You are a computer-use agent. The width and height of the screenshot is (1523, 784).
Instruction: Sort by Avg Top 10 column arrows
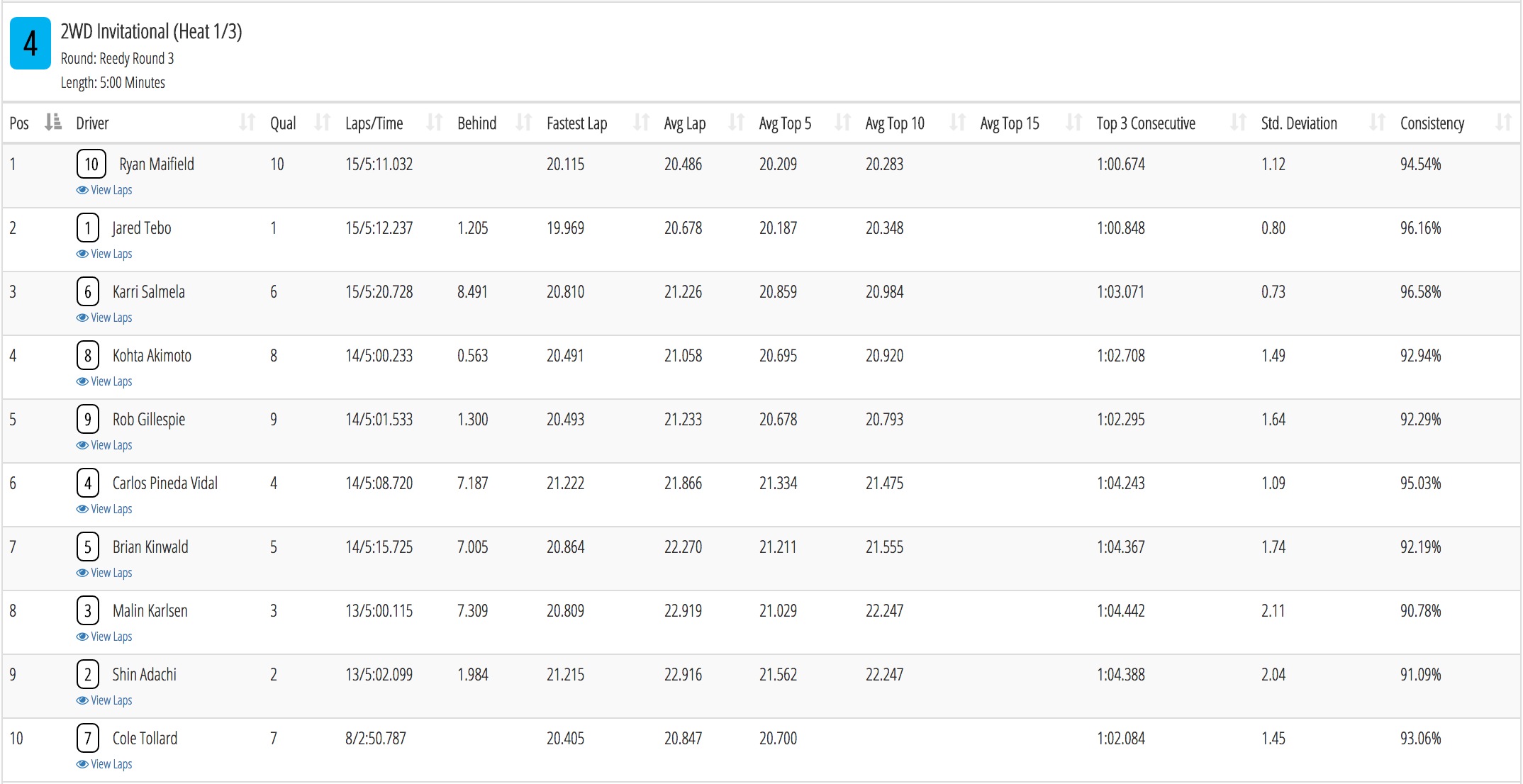958,123
